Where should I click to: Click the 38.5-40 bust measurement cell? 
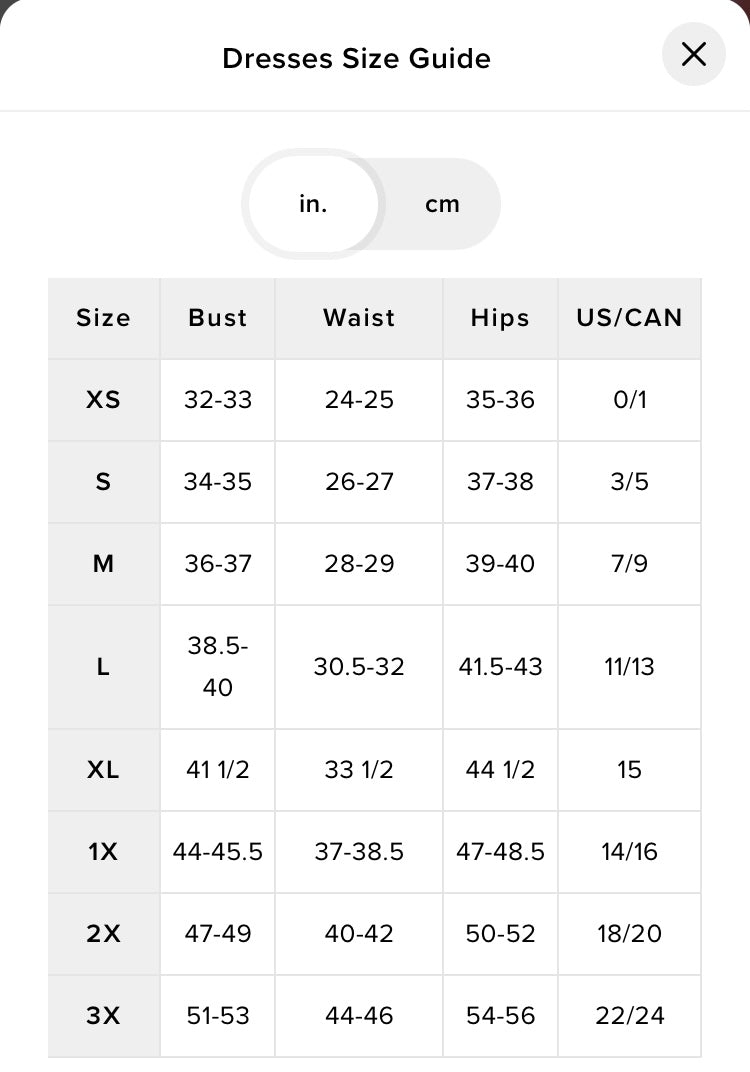point(217,667)
